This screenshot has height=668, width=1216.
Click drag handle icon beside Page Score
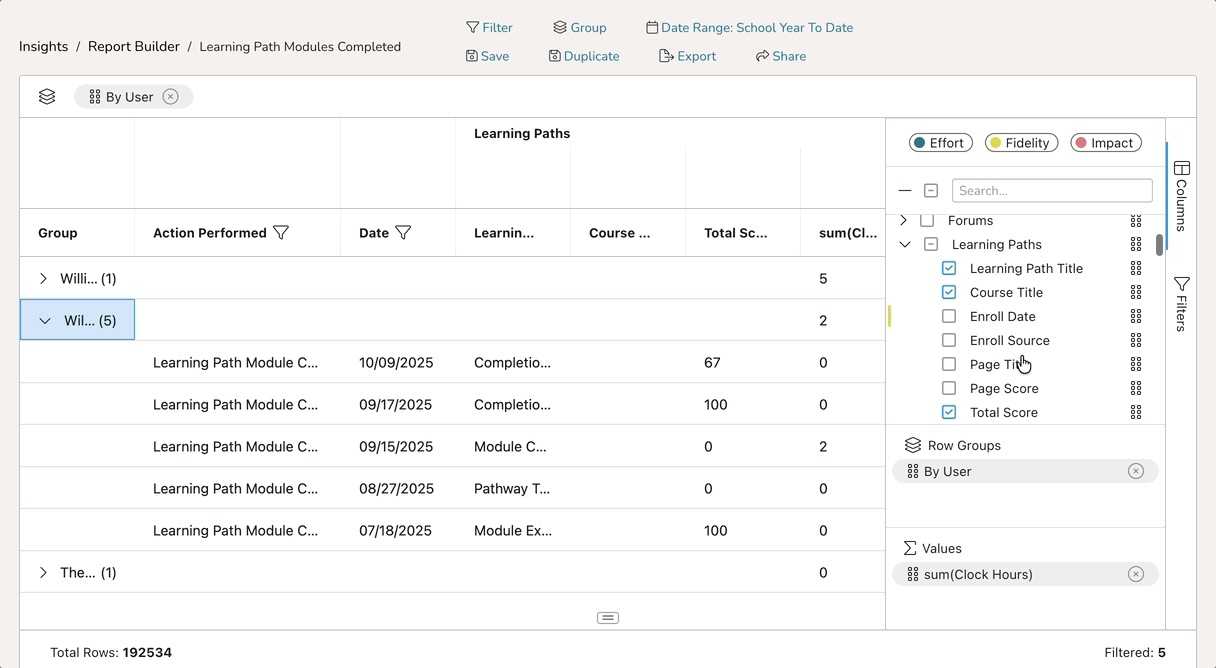1136,388
